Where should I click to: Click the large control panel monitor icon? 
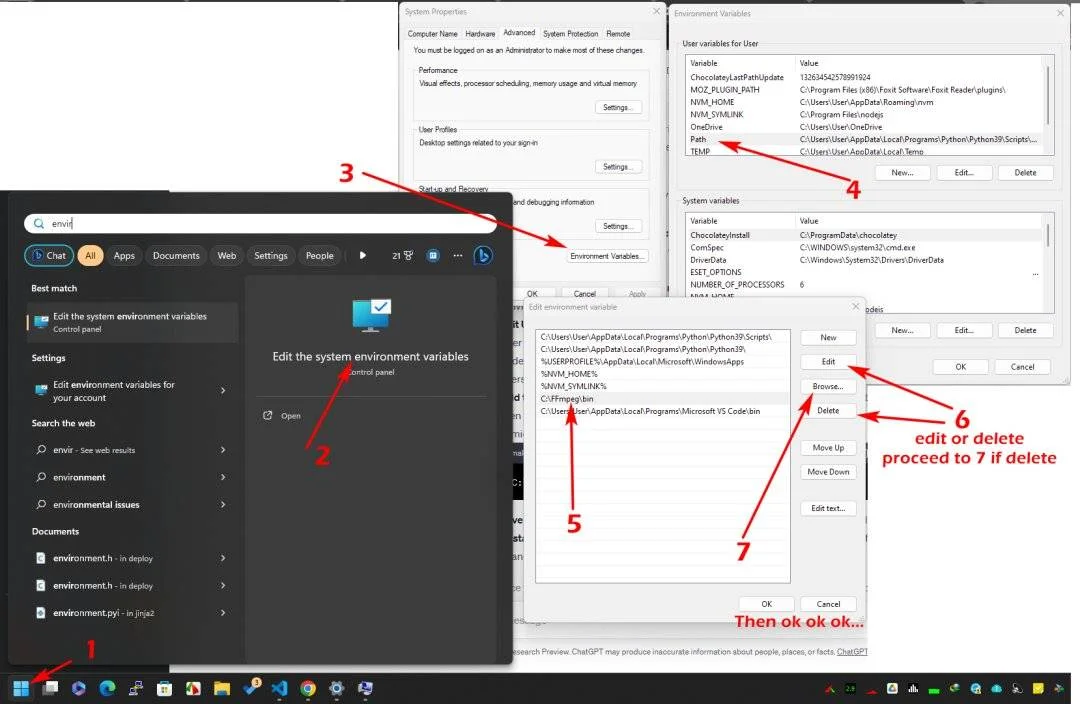371,315
